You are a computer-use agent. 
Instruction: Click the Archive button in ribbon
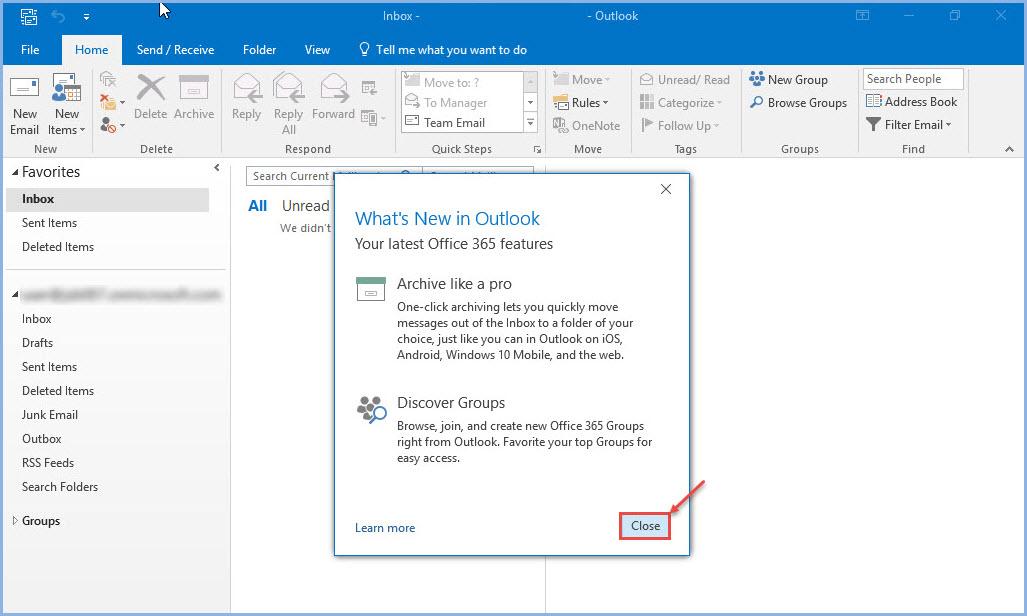tap(194, 98)
